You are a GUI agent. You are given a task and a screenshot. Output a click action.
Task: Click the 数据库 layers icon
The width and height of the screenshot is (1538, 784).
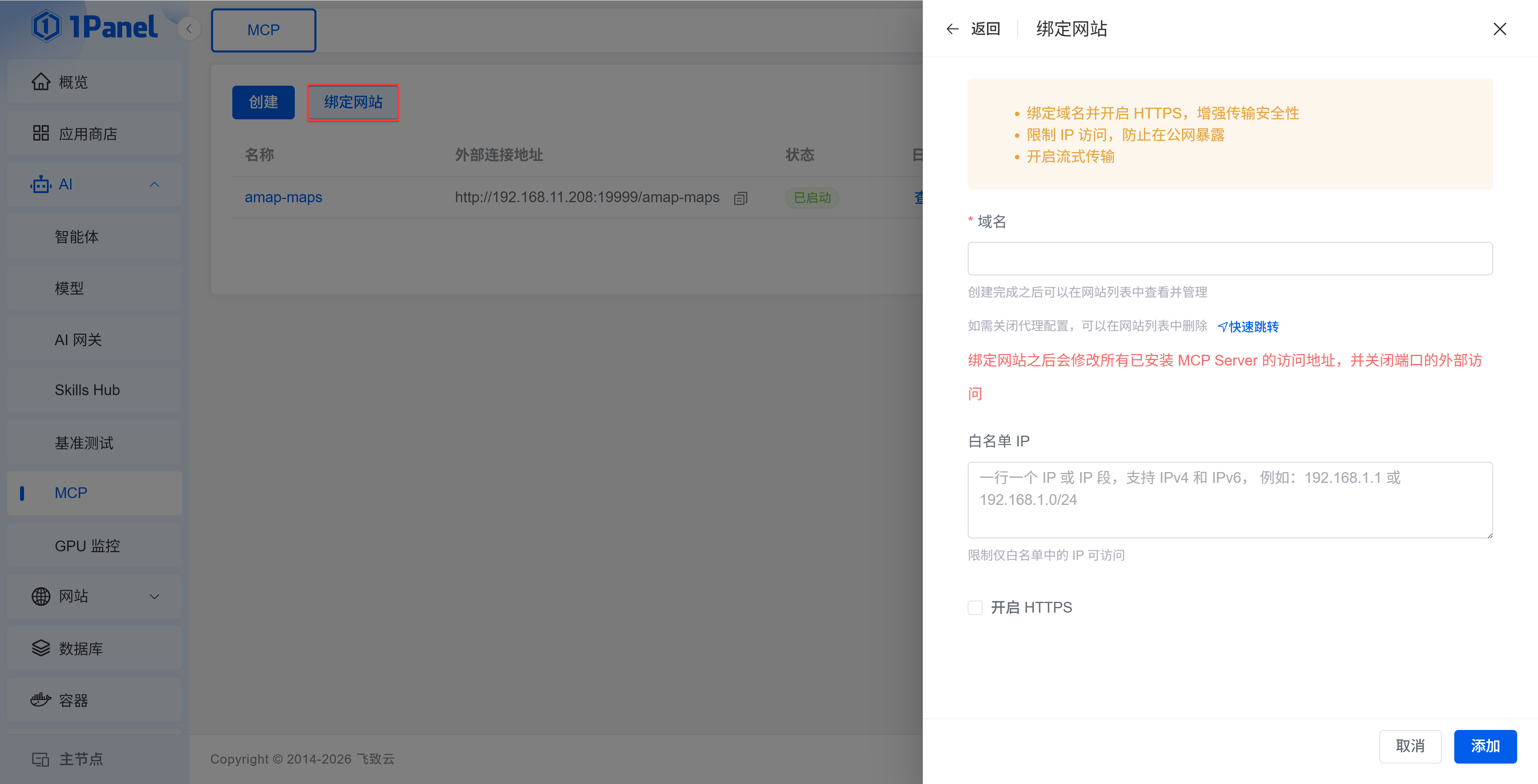coord(40,648)
